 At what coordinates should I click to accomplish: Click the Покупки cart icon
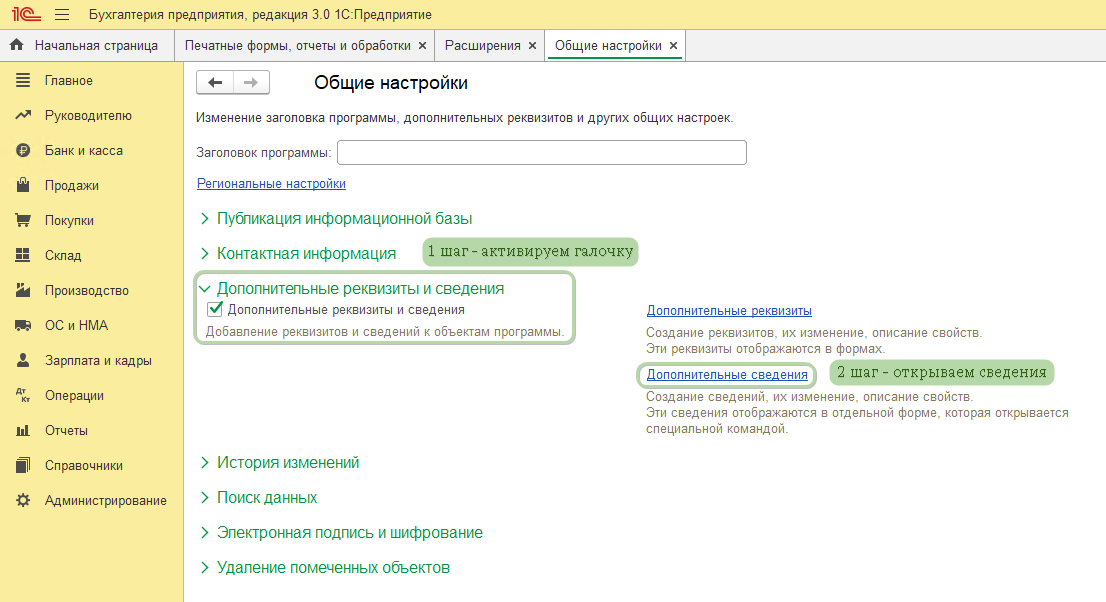(23, 220)
